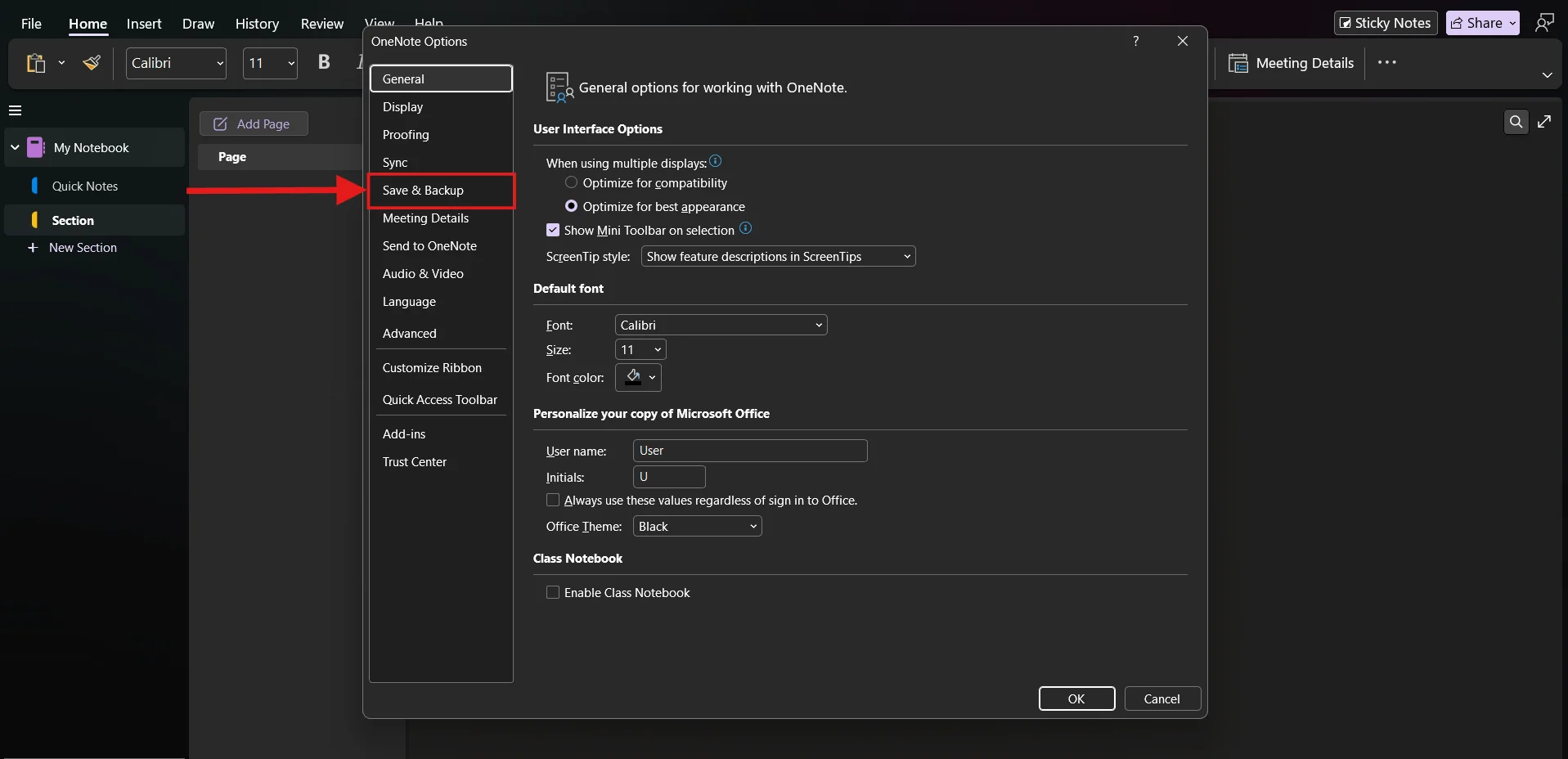
Task: Open ScreenTip style dropdown
Action: coord(778,257)
